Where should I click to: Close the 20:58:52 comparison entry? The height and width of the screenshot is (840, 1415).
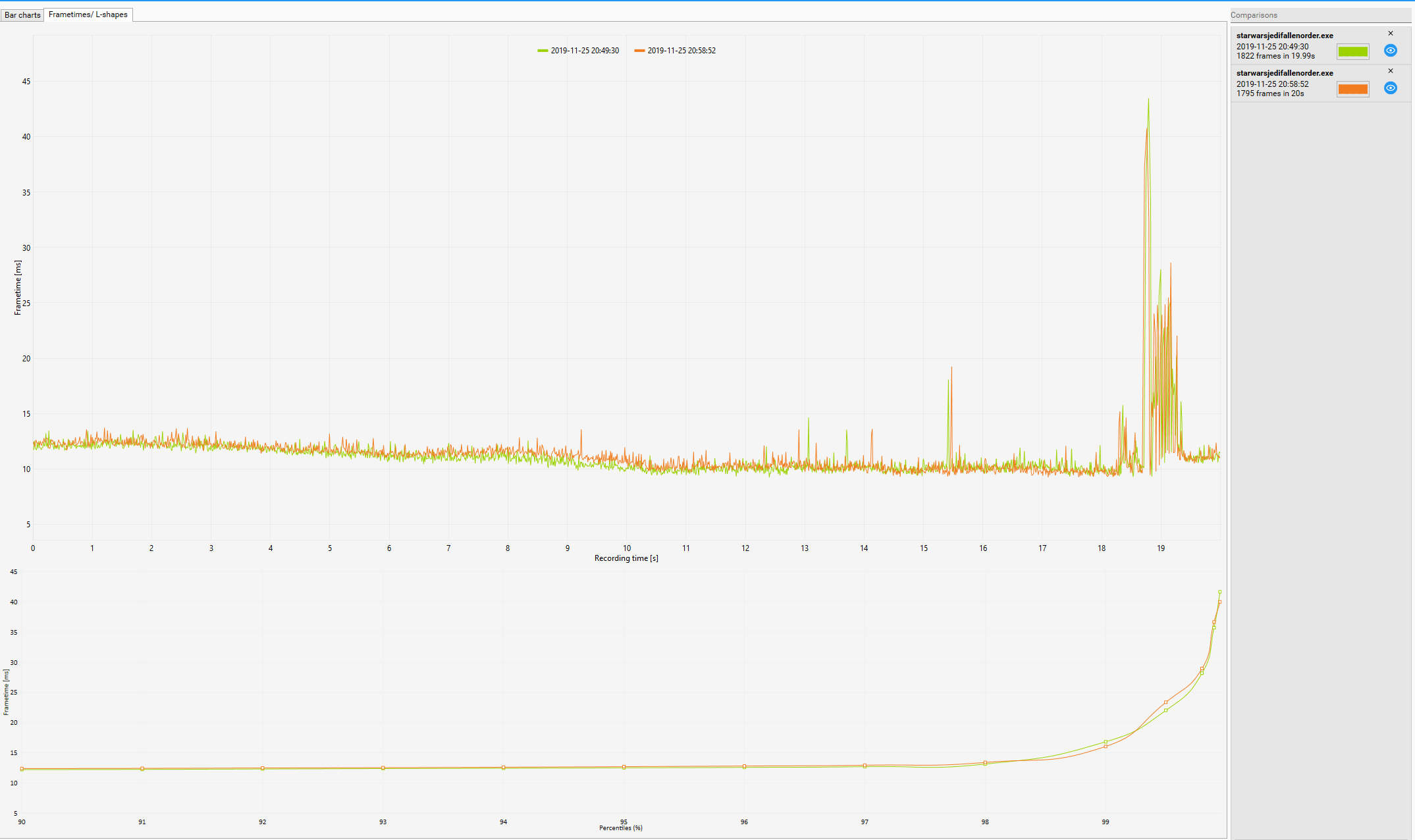[1391, 71]
